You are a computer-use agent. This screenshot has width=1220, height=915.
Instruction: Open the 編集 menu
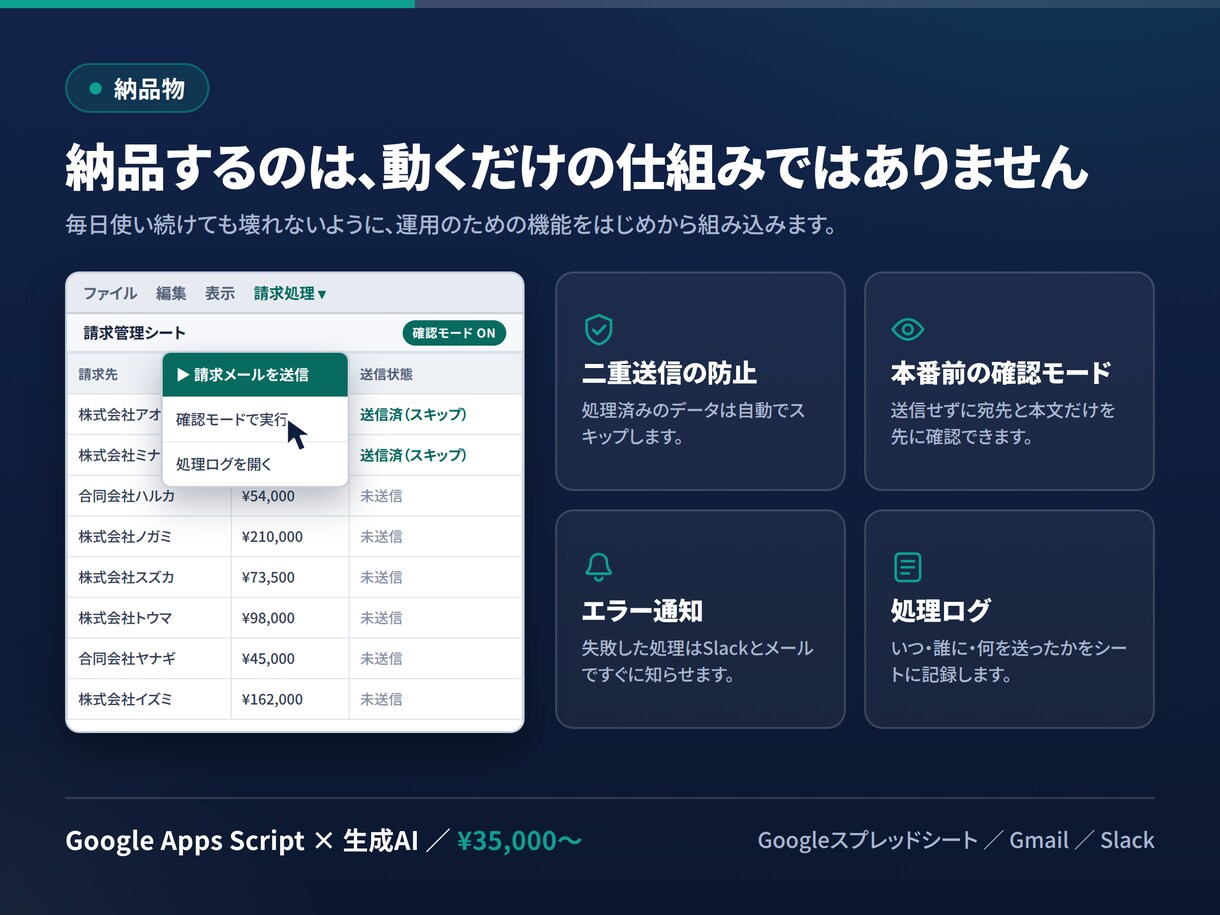click(x=171, y=293)
